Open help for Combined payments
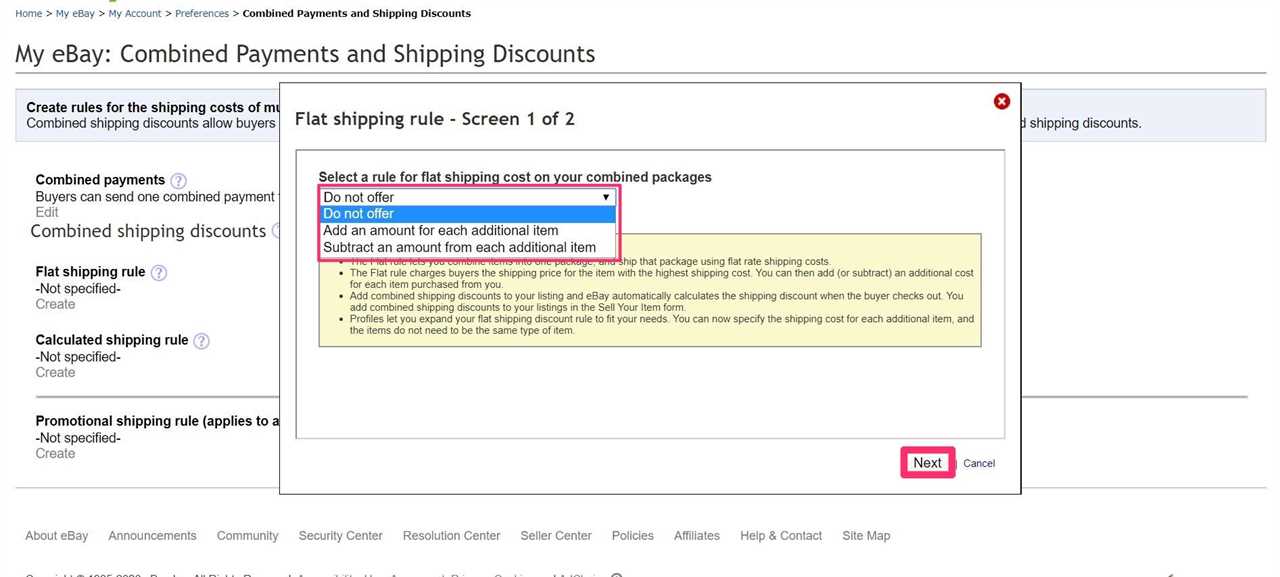The image size is (1280, 577). [178, 181]
